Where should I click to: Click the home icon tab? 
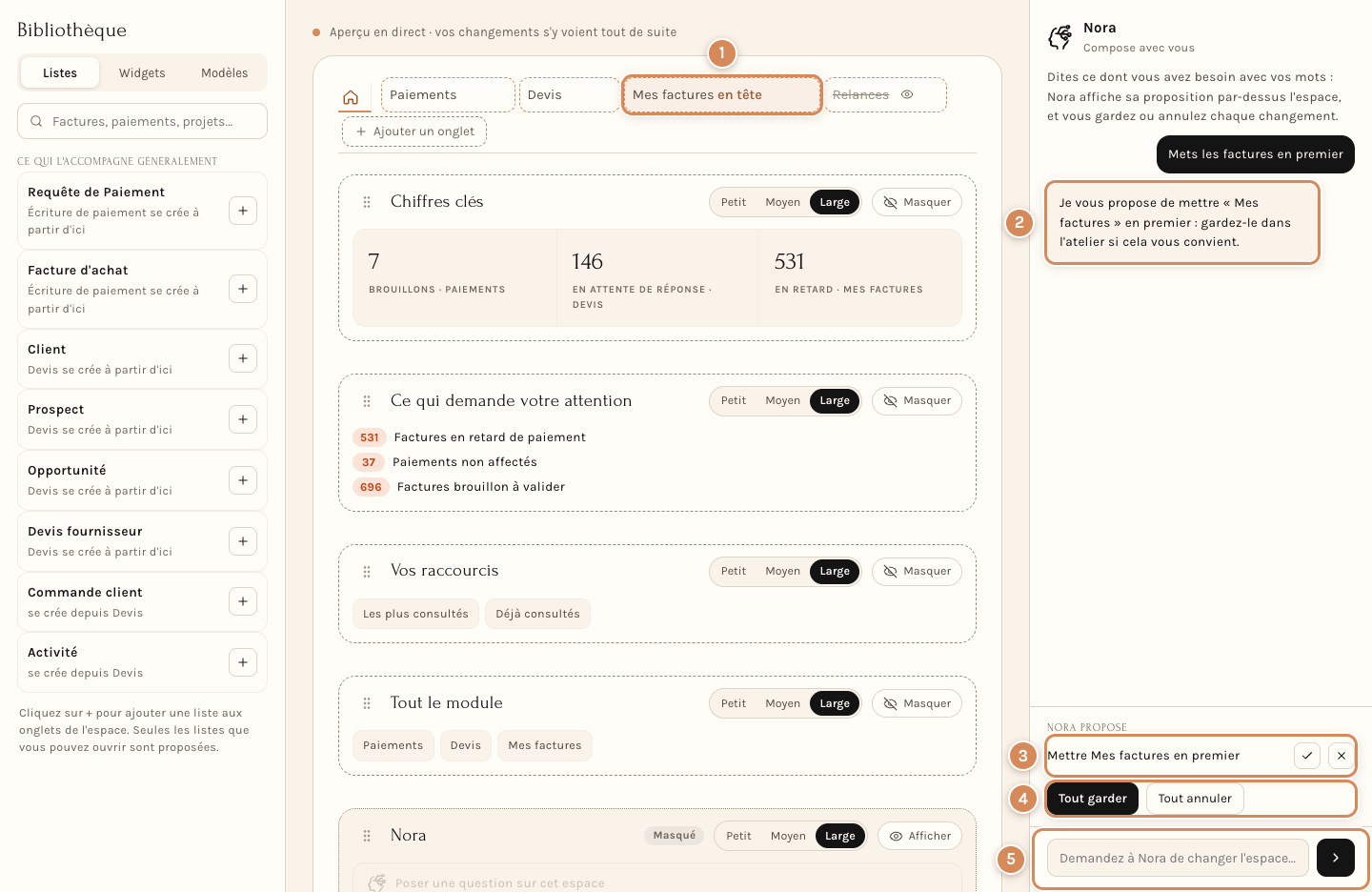(x=351, y=97)
